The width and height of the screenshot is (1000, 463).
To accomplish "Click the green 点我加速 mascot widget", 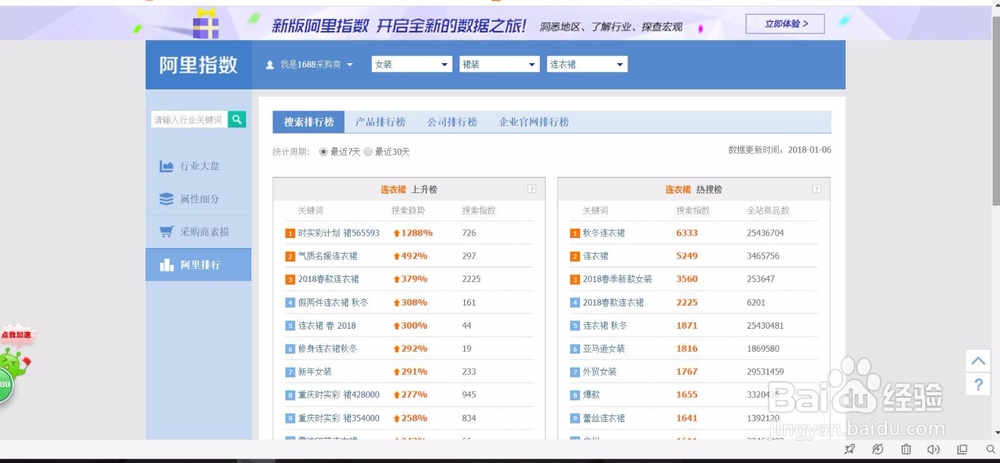I will [x=15, y=365].
